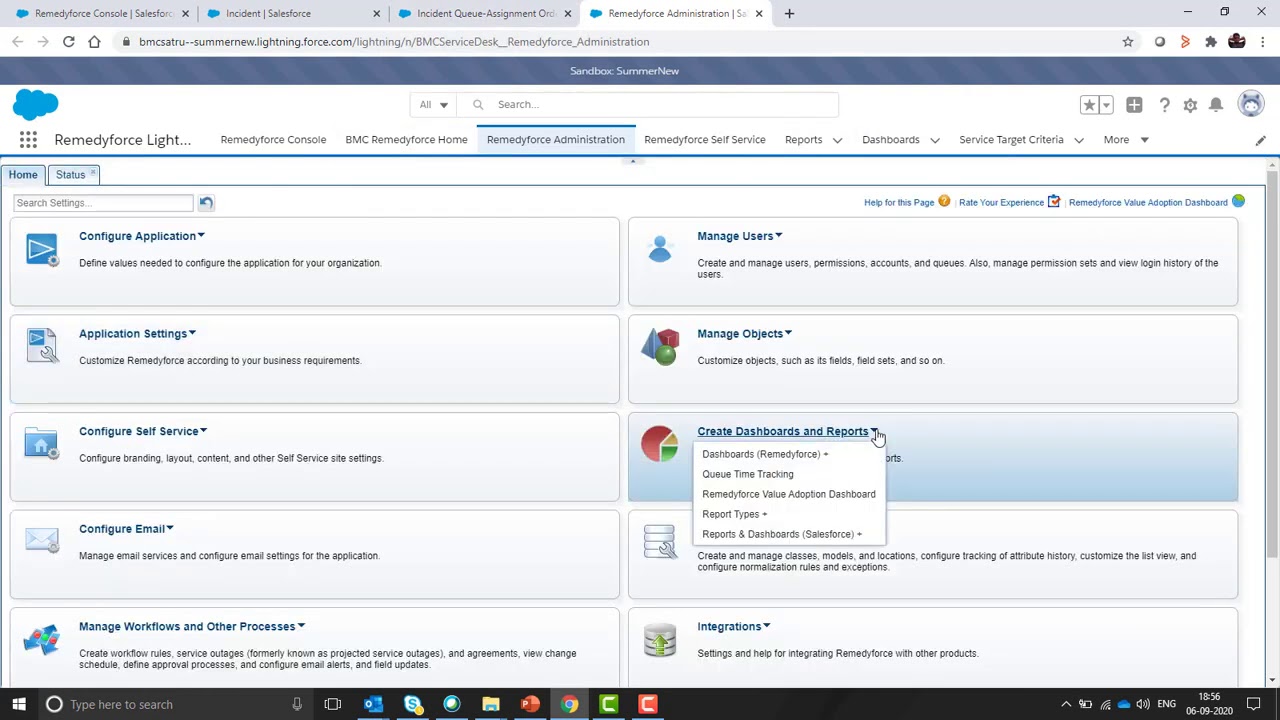Open the Dashboards tab dropdown arrow

[x=934, y=140]
